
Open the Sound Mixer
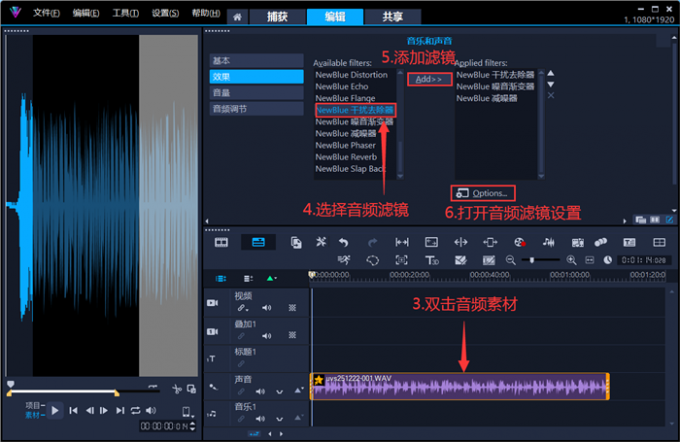point(548,242)
